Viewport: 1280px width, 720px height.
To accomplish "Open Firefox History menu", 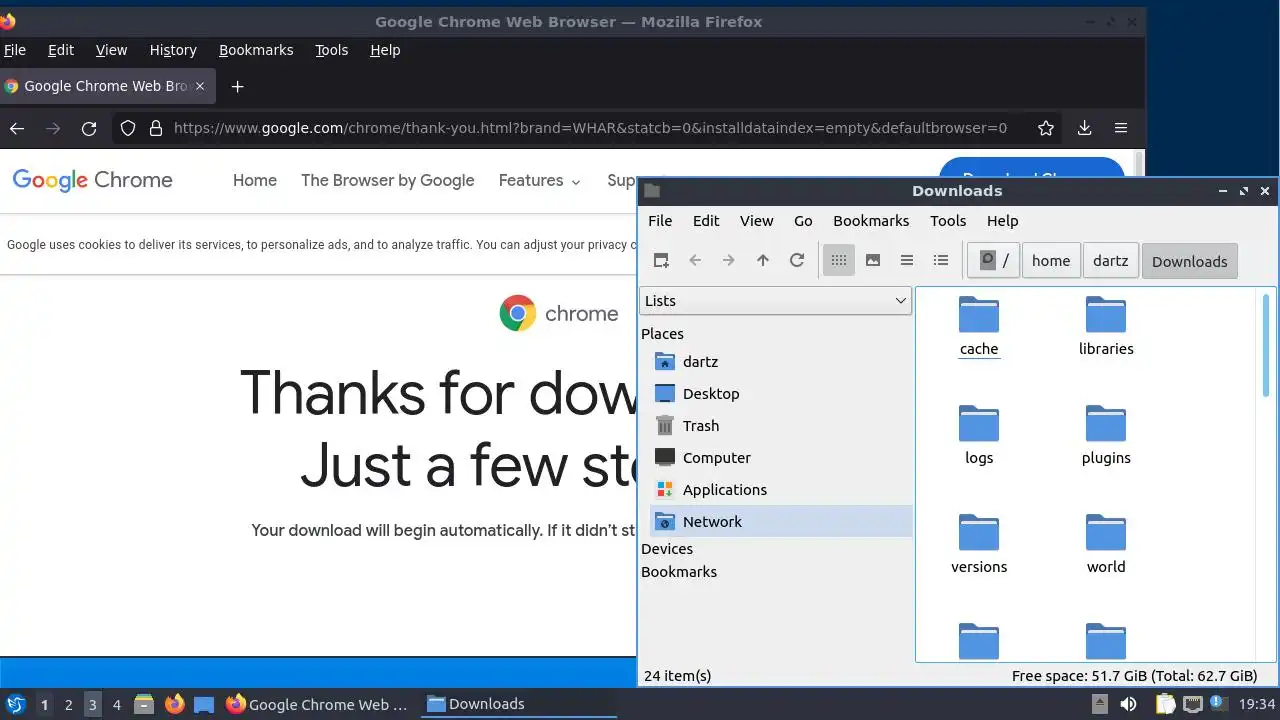I will 173,50.
